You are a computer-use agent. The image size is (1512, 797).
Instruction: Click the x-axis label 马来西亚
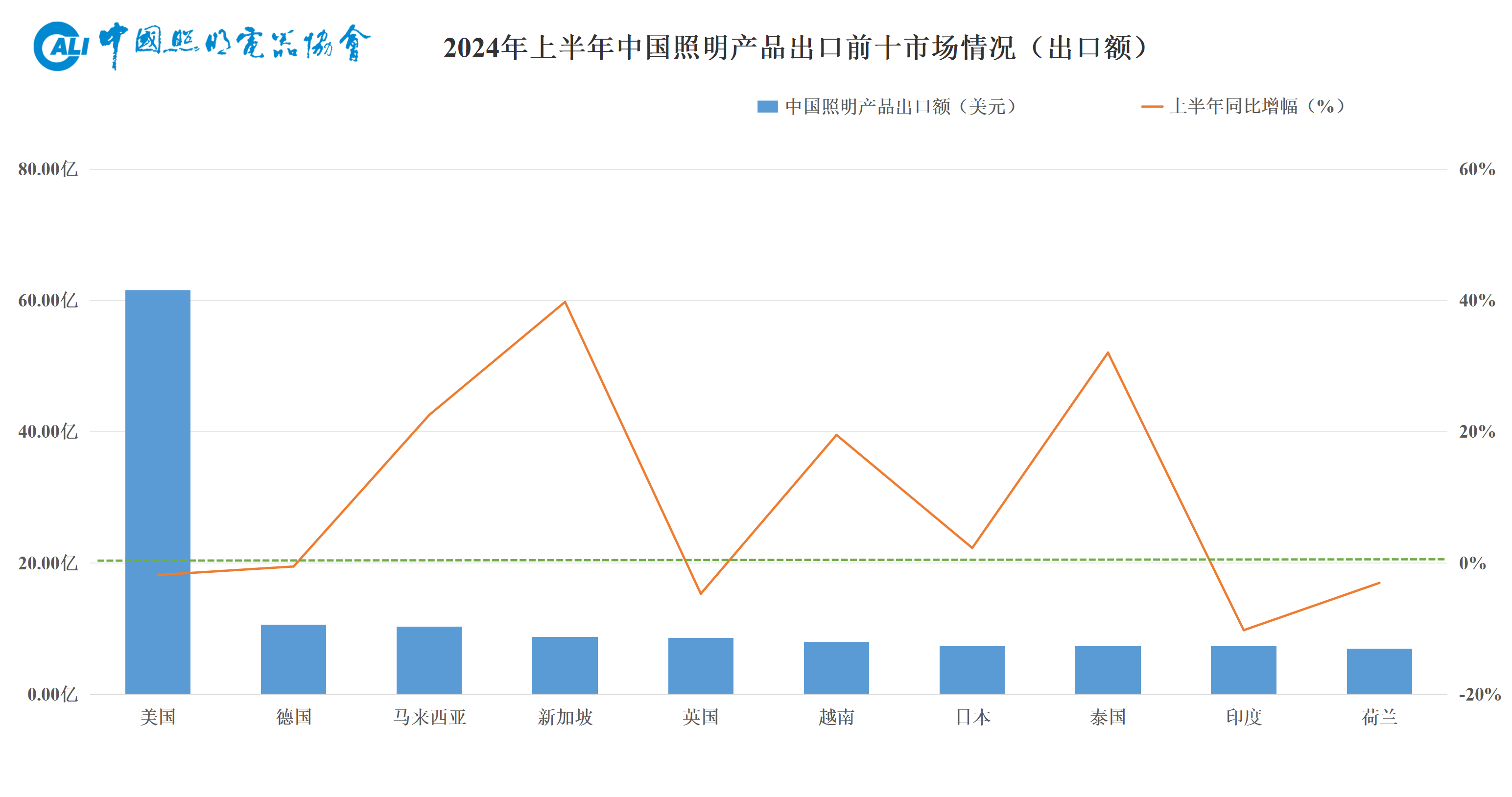[429, 717]
